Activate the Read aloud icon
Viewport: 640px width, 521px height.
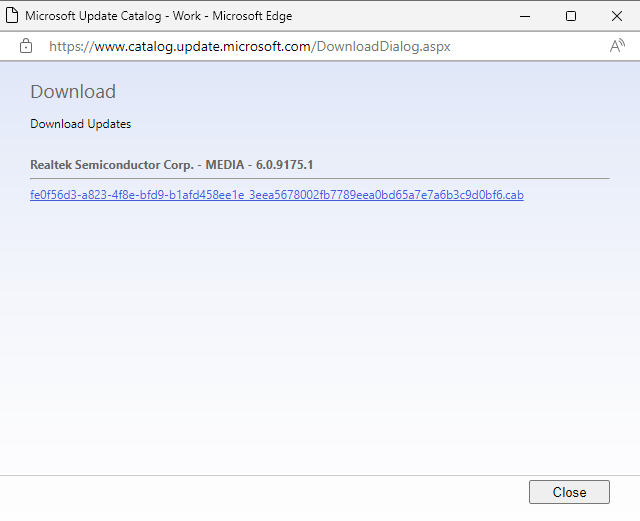pos(617,46)
